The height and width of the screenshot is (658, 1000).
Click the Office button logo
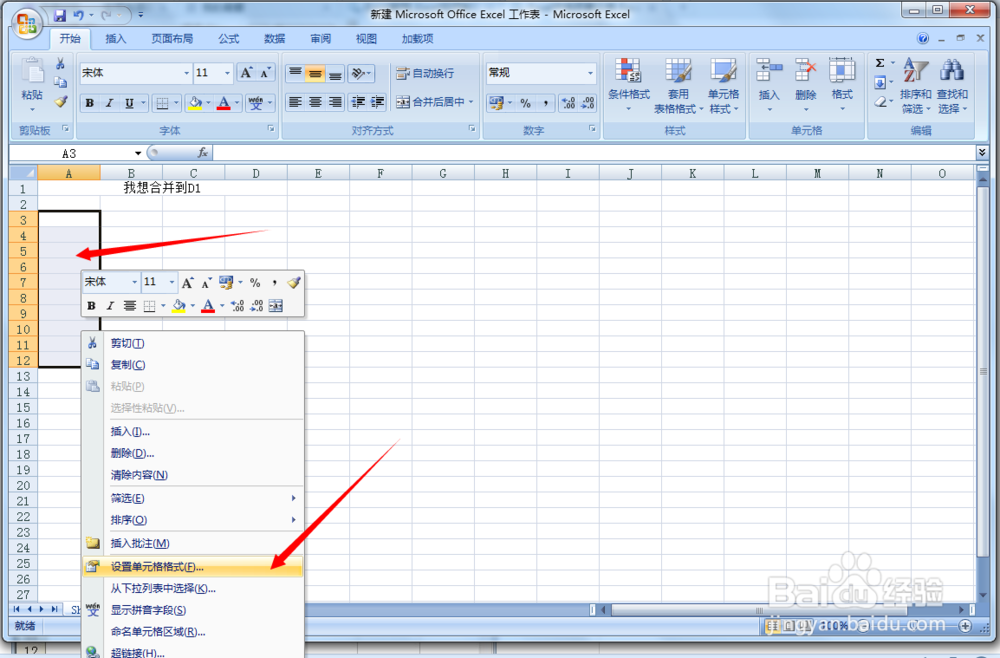[26, 24]
